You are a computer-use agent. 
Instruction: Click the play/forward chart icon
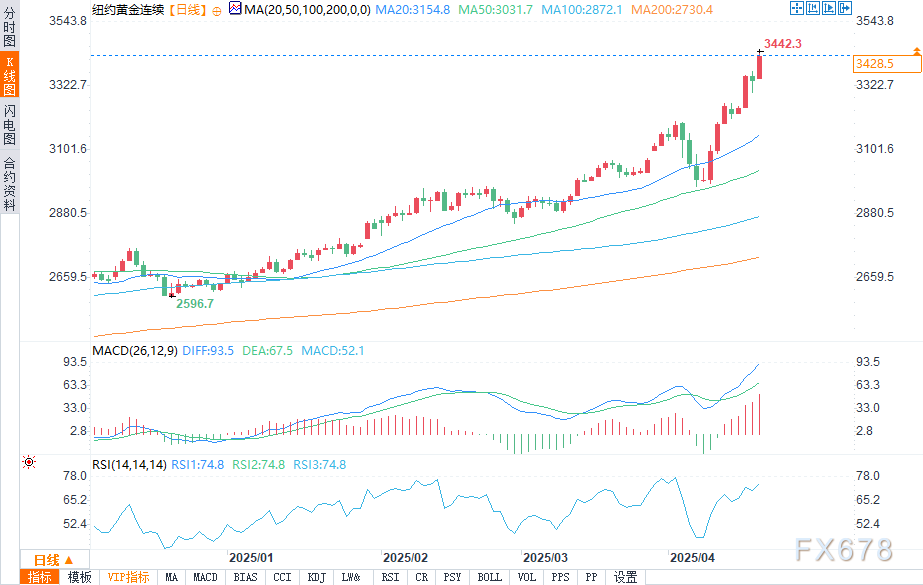pyautogui.click(x=829, y=8)
